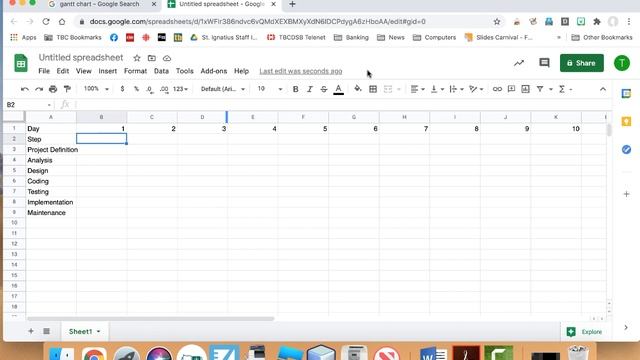Open the comment history
Image resolution: width=640 pixels, height=360 pixels.
click(544, 63)
